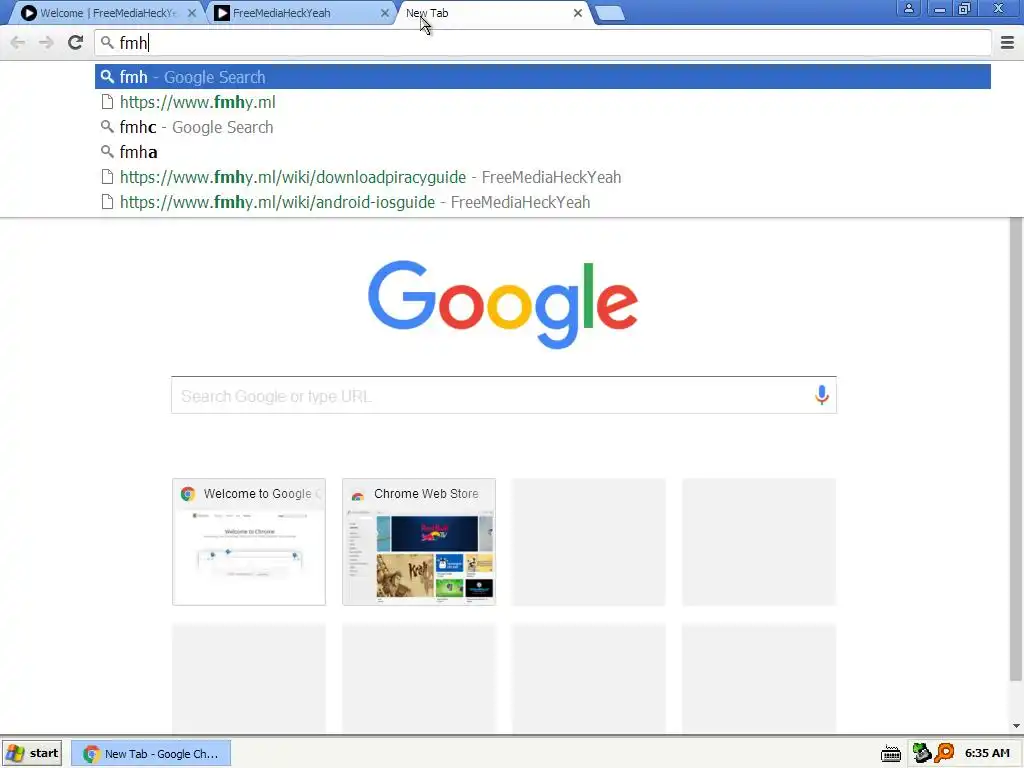
Task: Select the https://www.fmhy.ml suggestion
Action: 543,103
